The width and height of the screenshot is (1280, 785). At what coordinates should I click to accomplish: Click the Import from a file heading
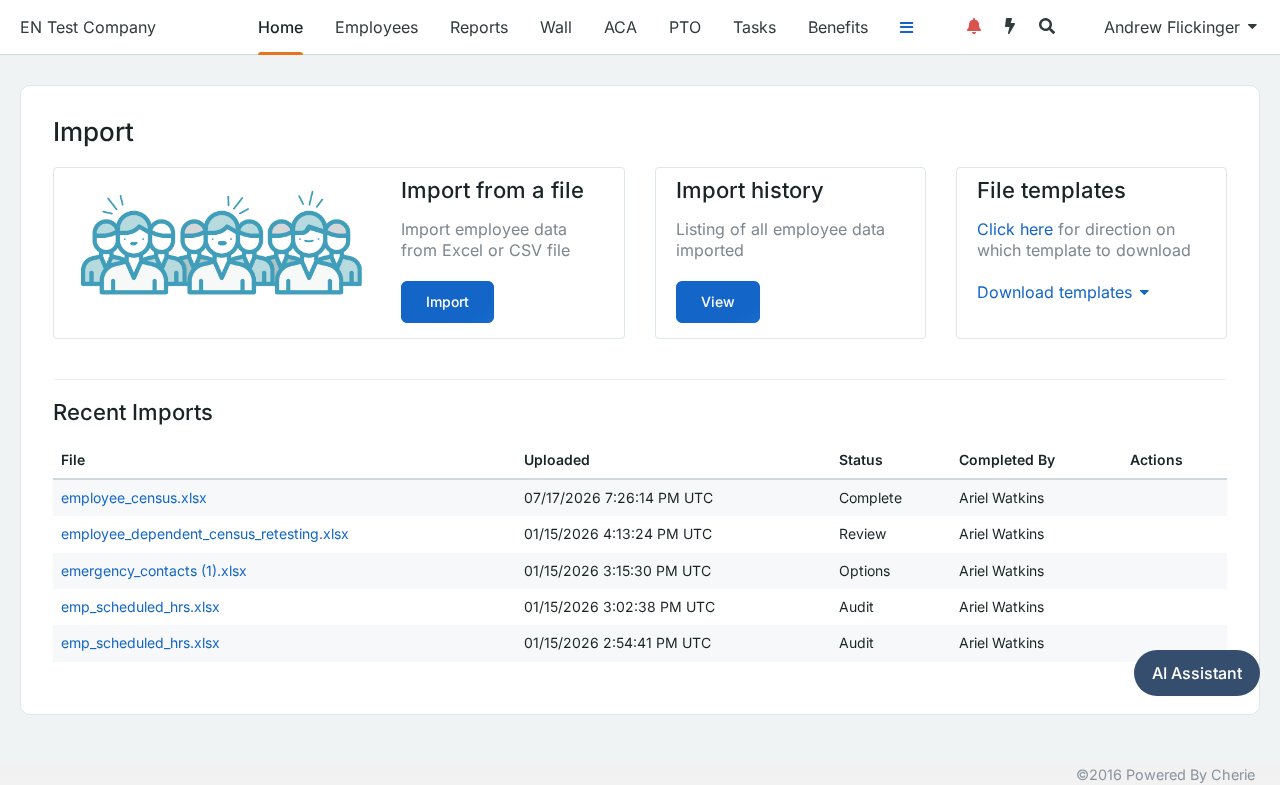click(492, 190)
